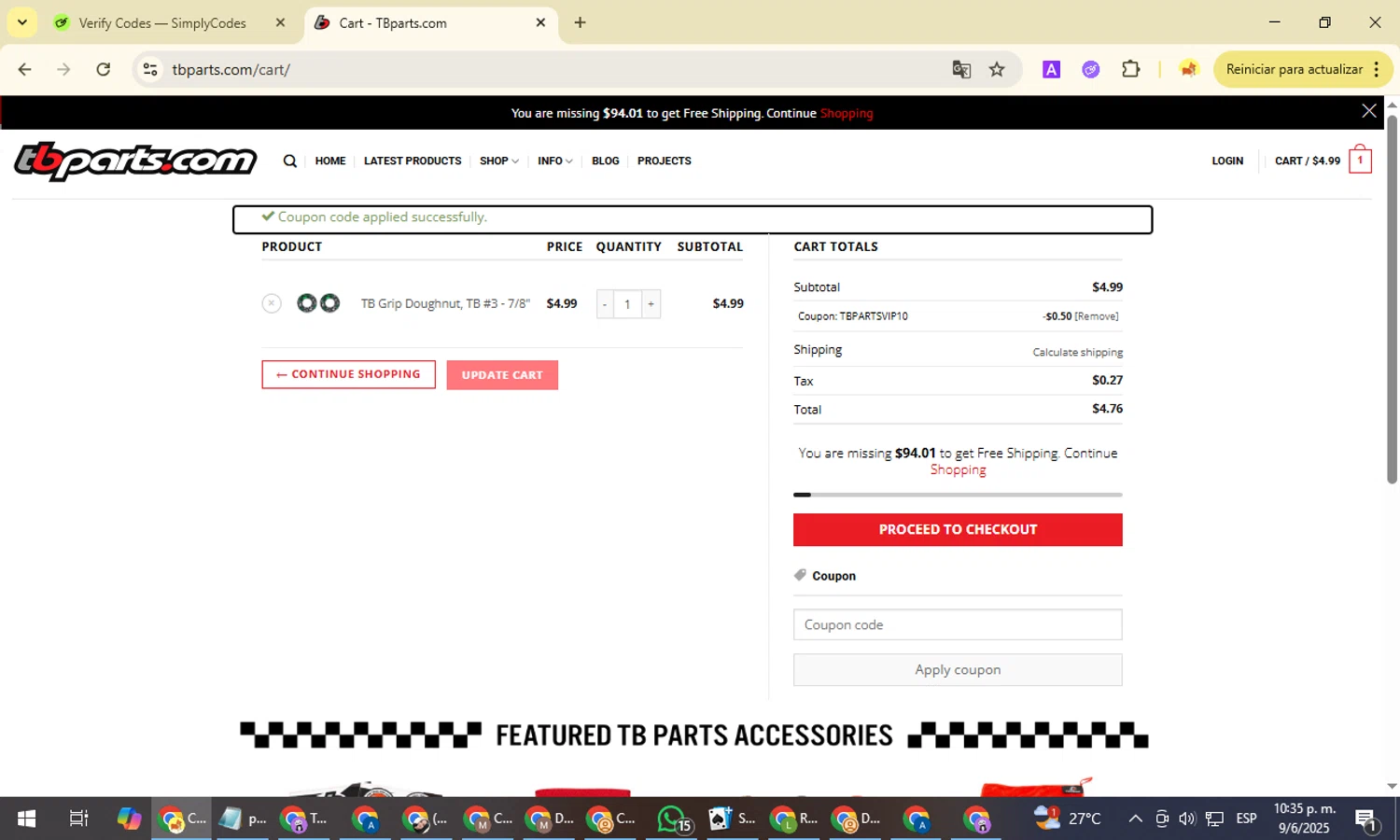Image resolution: width=1400 pixels, height=840 pixels.
Task: Open the BLOG menu item
Action: click(x=606, y=161)
